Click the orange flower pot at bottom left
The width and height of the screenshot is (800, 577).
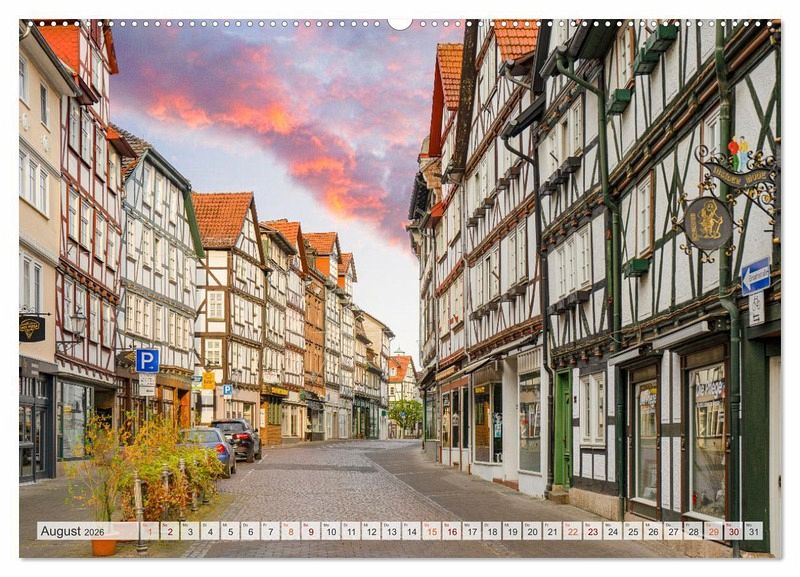[x=104, y=546]
